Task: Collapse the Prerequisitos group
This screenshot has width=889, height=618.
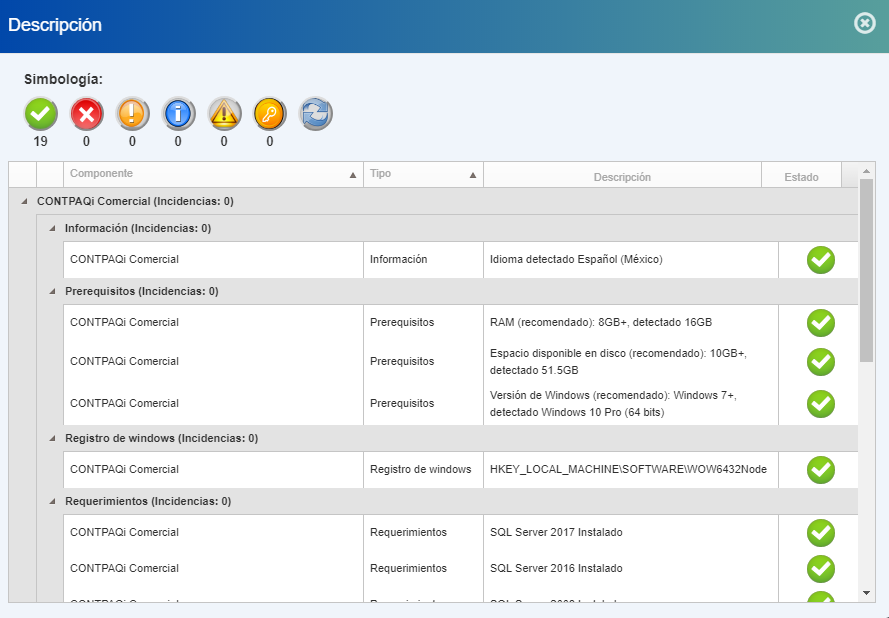Action: click(x=52, y=292)
